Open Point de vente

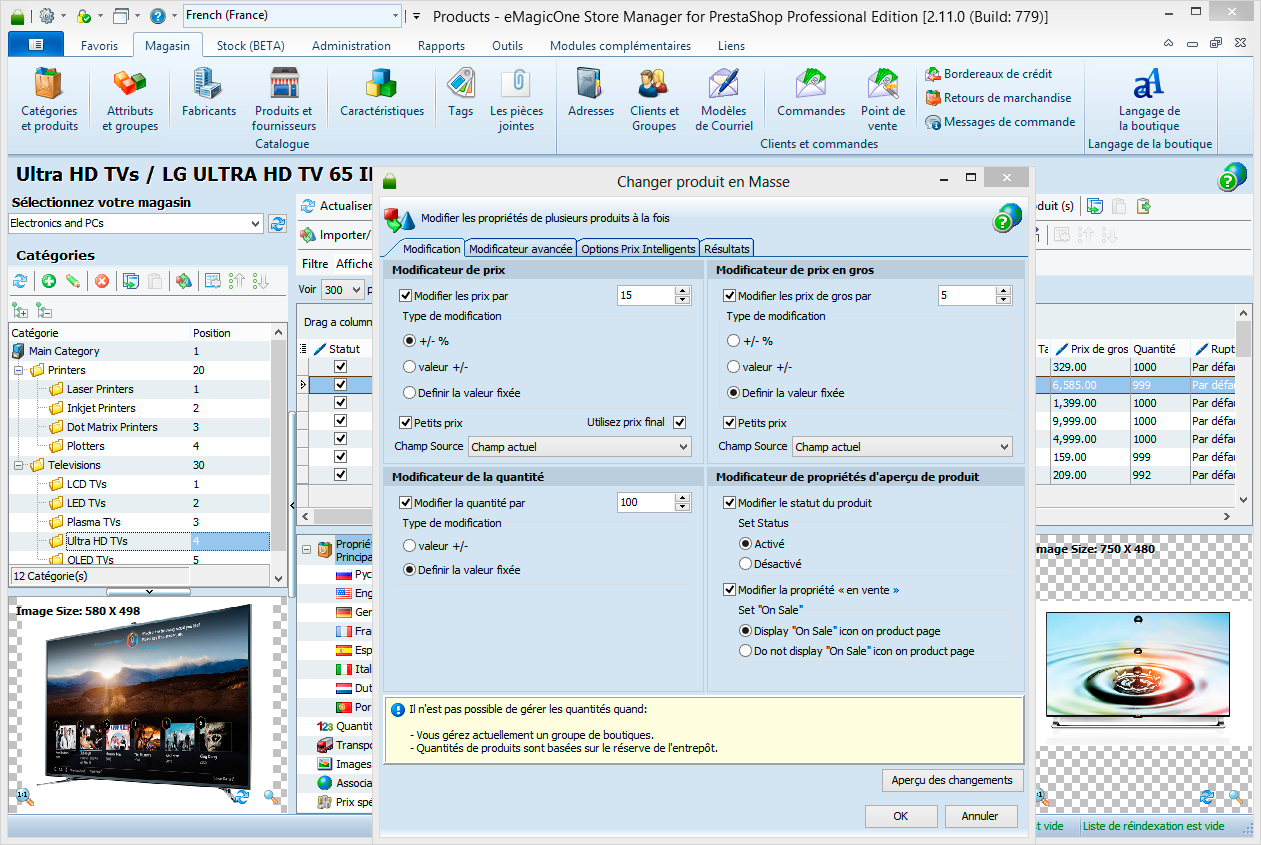[883, 99]
